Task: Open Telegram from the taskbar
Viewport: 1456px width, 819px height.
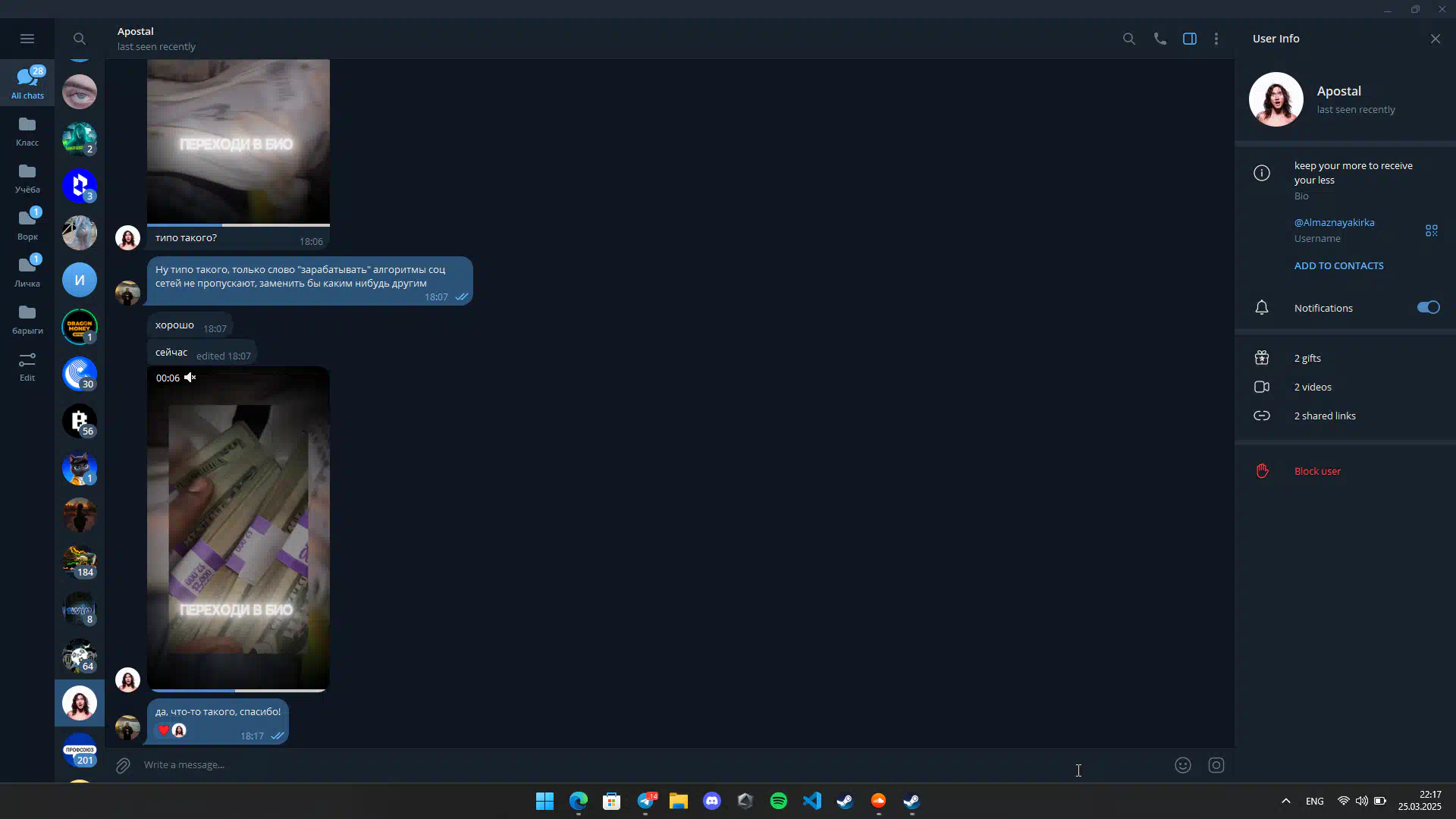Action: pyautogui.click(x=646, y=801)
